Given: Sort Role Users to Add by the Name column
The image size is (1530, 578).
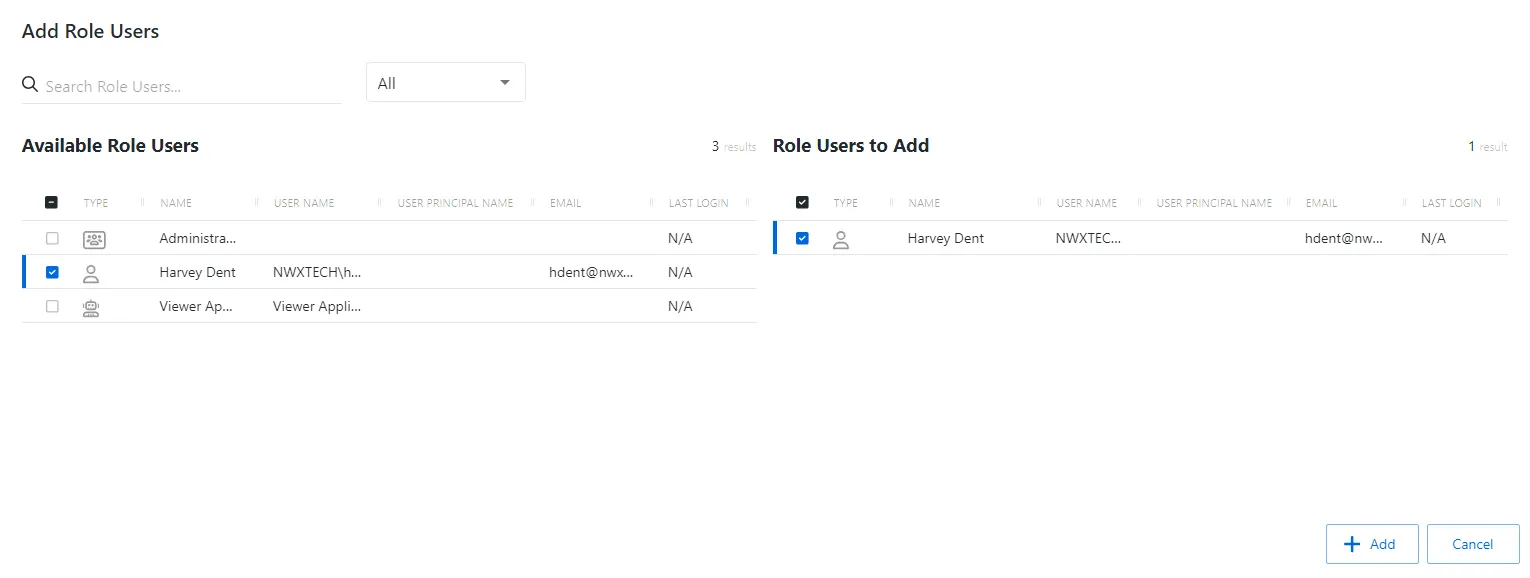Looking at the screenshot, I should point(924,203).
